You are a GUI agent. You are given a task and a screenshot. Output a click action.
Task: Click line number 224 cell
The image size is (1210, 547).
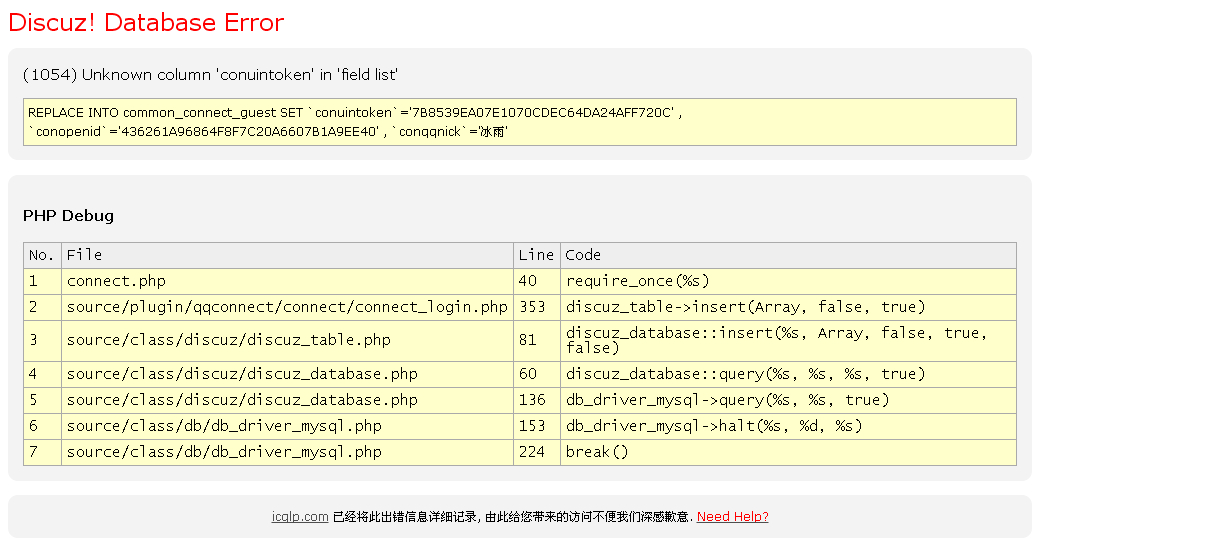(x=533, y=452)
